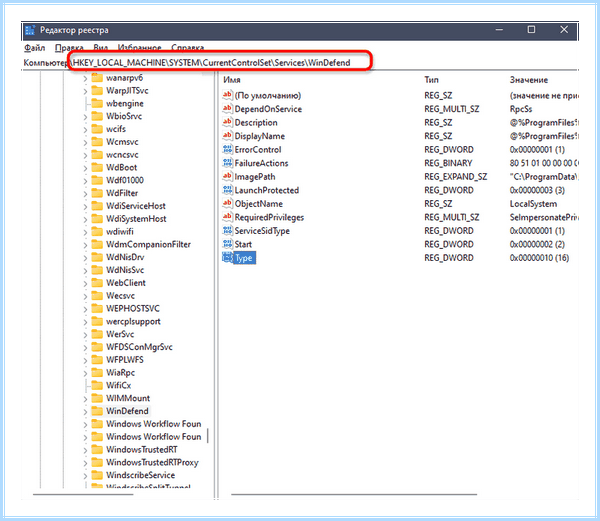Expand the WEPHOSTSVC key arrow

[85, 309]
